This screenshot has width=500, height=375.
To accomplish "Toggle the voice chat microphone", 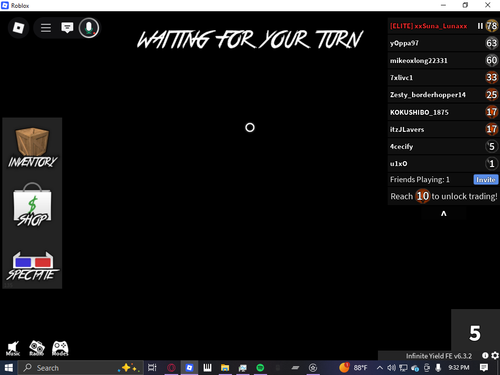I will pyautogui.click(x=89, y=28).
